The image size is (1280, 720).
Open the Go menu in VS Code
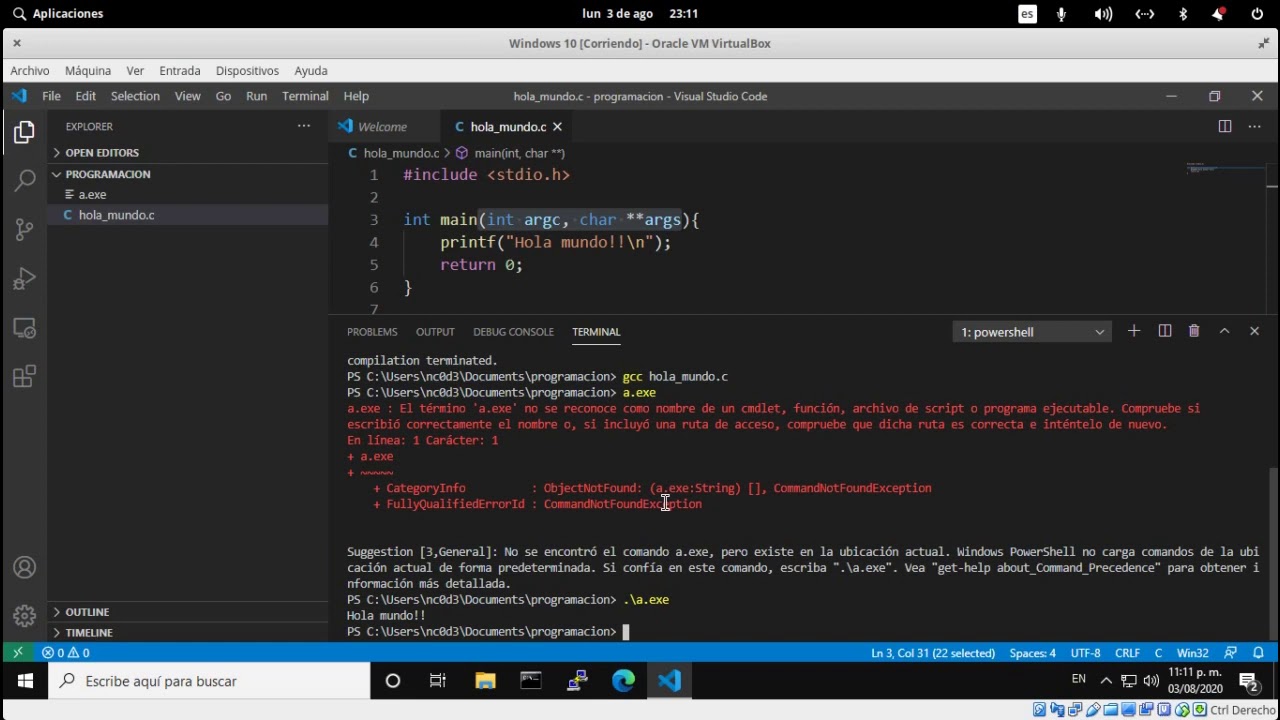click(223, 96)
